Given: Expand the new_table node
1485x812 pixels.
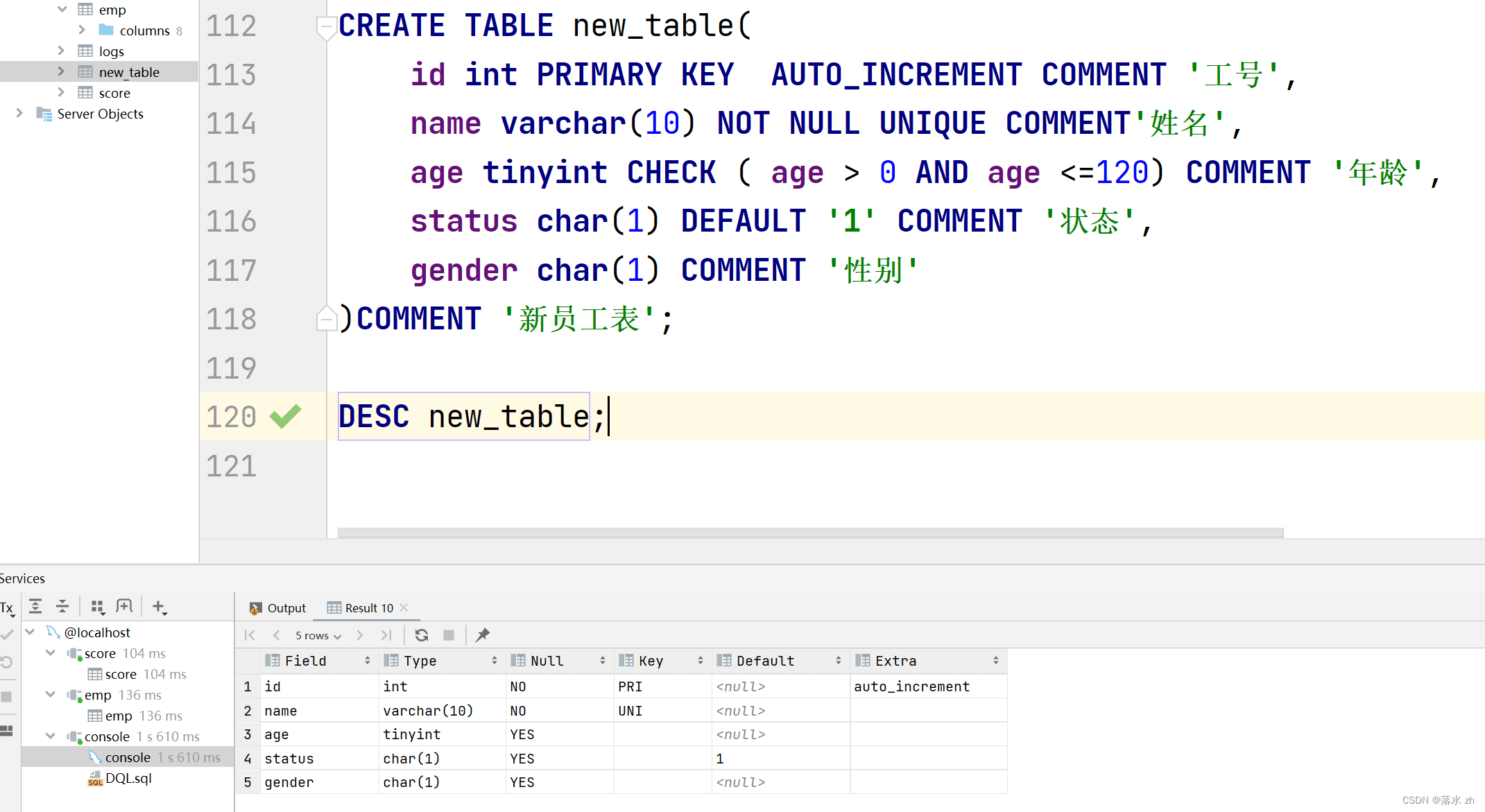Looking at the screenshot, I should 61,71.
